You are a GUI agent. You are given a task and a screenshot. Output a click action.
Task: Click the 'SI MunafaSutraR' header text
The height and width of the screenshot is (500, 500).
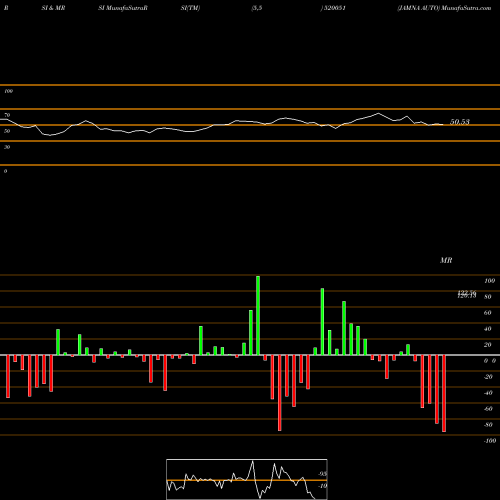point(123,8)
